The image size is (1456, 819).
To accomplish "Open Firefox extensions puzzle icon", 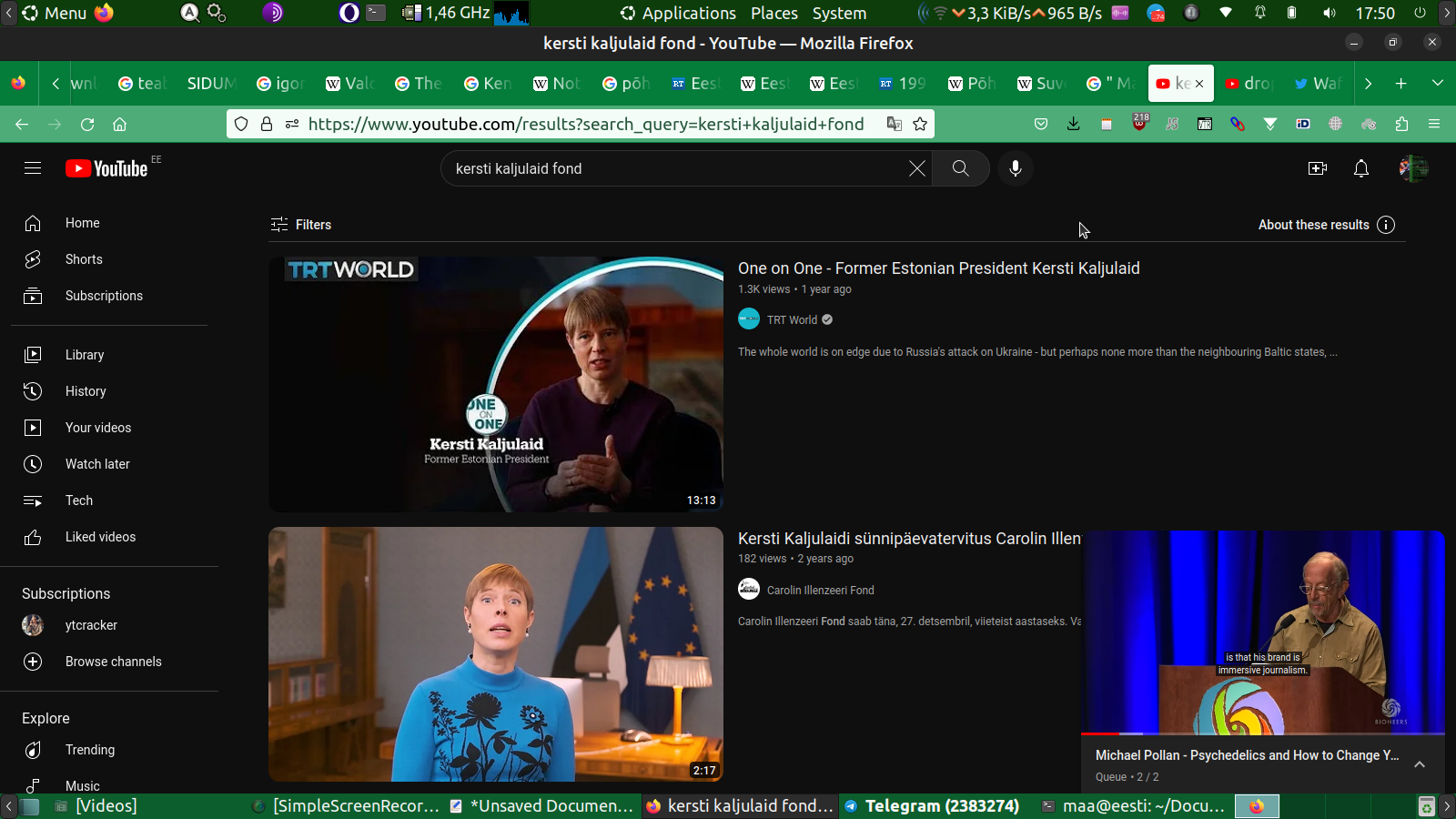I will point(1401,124).
